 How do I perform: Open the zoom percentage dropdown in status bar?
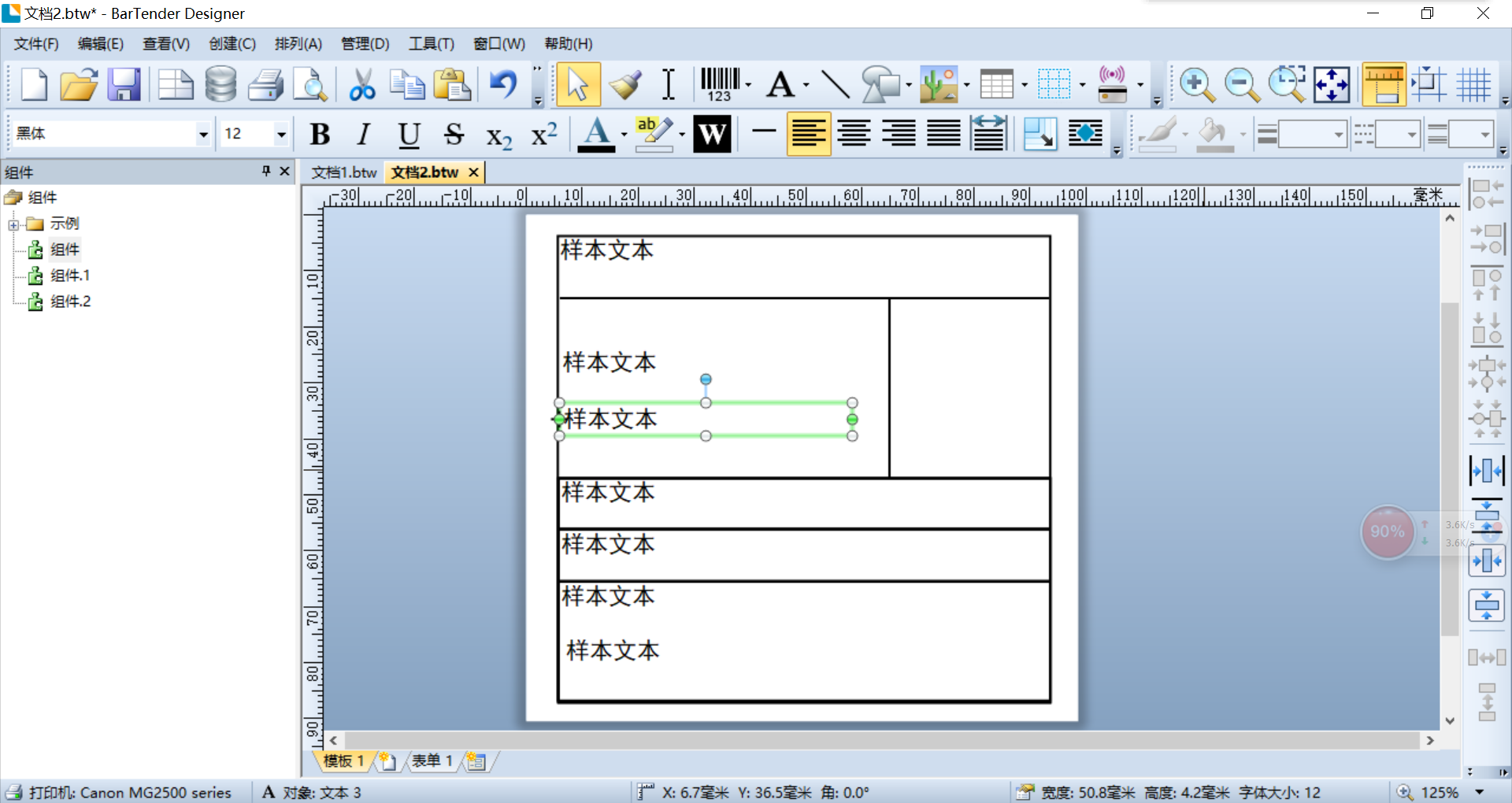point(1480,792)
